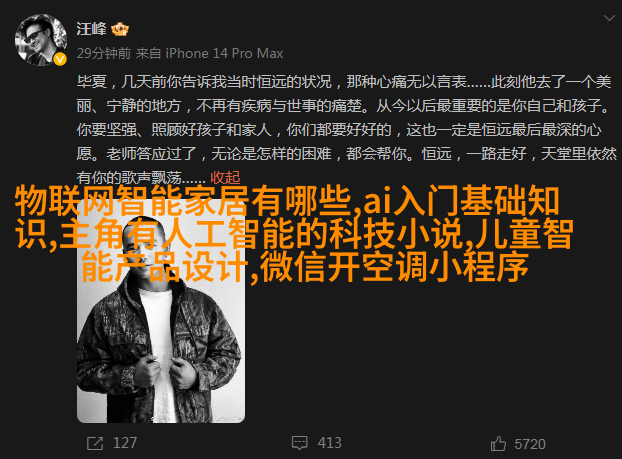Click the orange text 主角有人工智能的科技小说
This screenshot has height=459, width=622.
pos(261,234)
